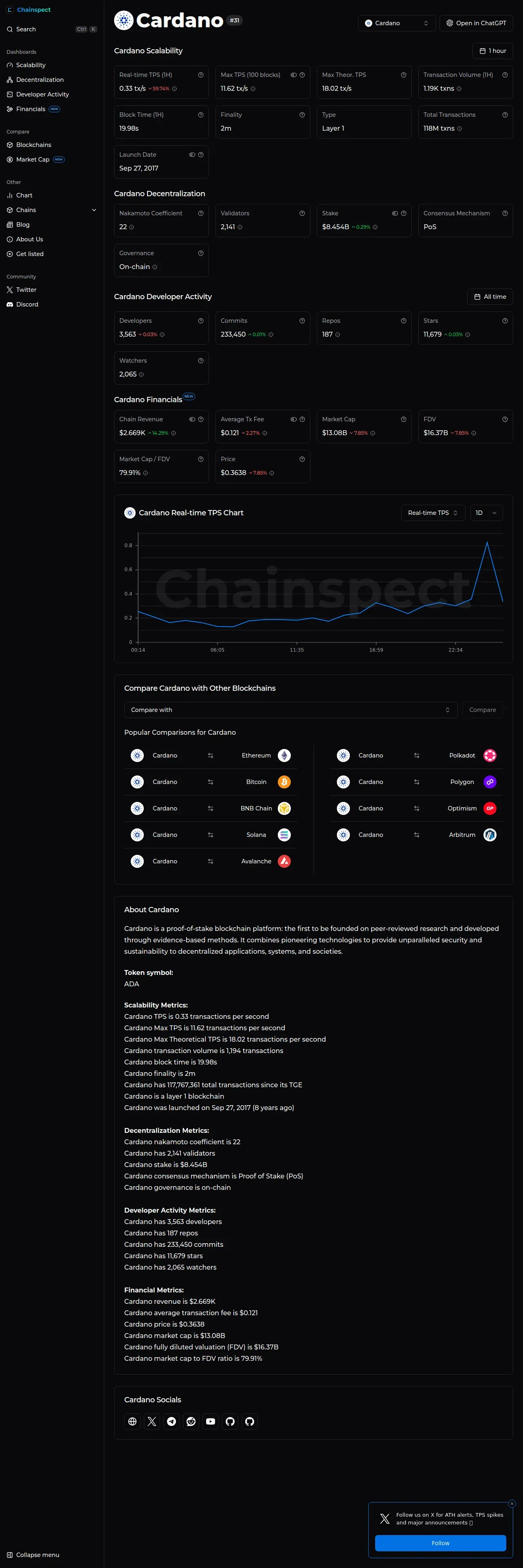Click the Compare with input field
The width and height of the screenshot is (523, 1568).
click(x=290, y=710)
